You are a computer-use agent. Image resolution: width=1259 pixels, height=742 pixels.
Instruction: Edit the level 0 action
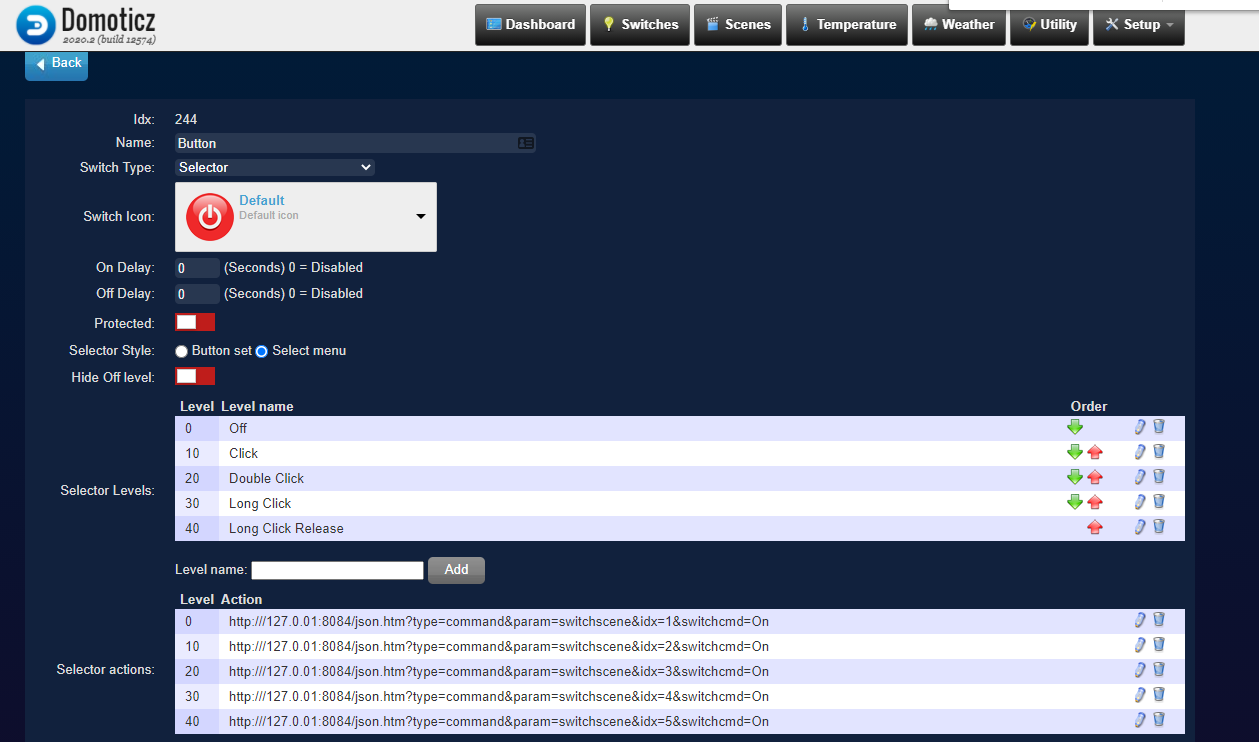(x=1140, y=619)
